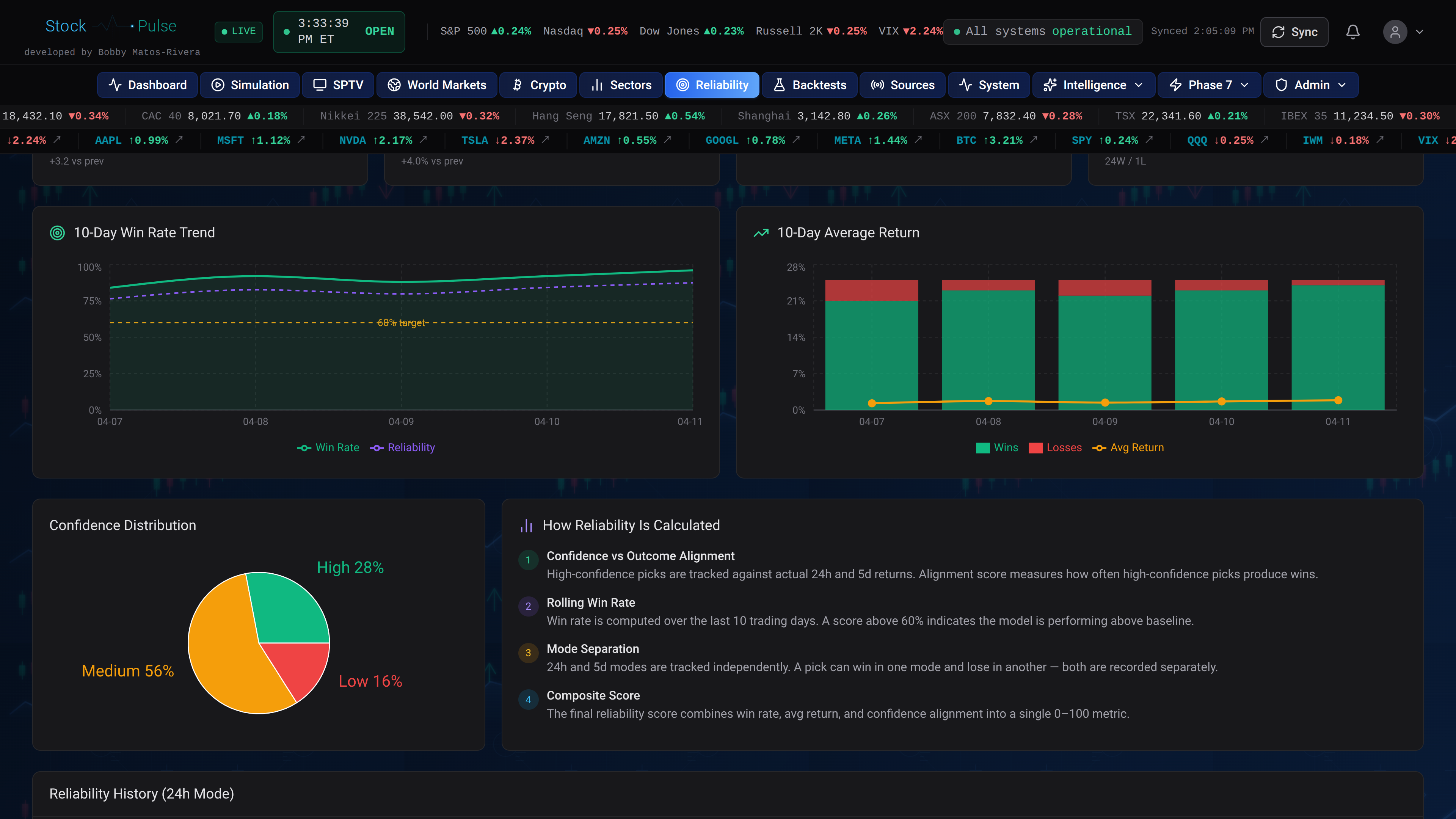This screenshot has height=819, width=1456.
Task: Click the 04-11 Avg Return data point
Action: tap(1338, 400)
